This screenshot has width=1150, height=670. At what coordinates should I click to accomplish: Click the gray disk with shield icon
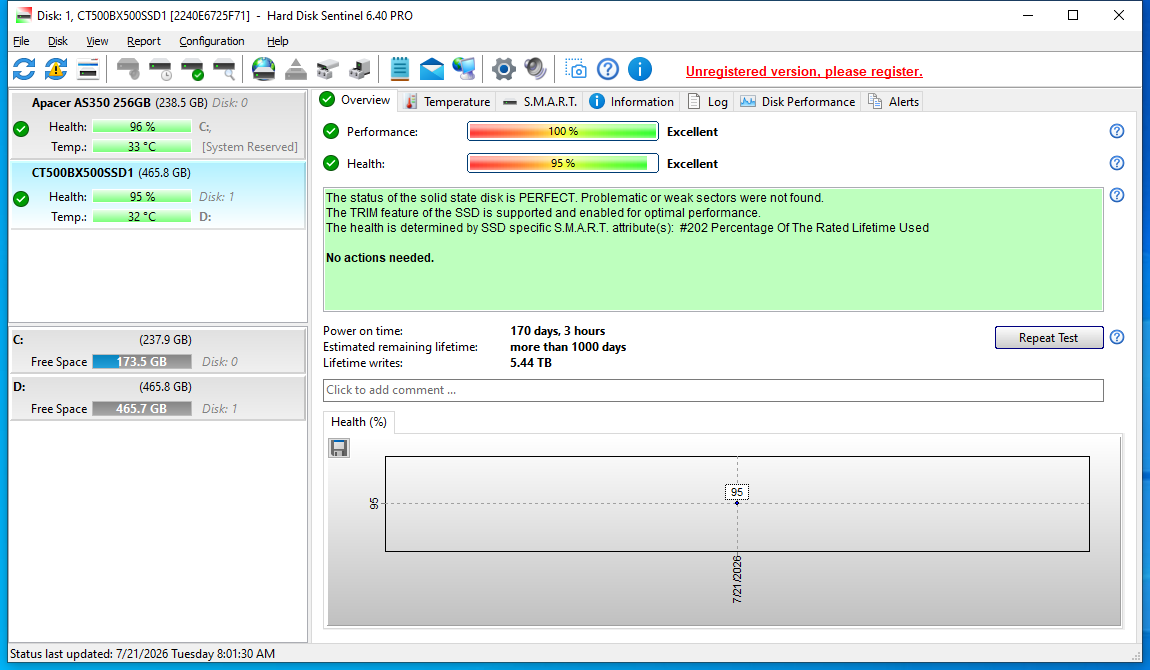click(128, 70)
